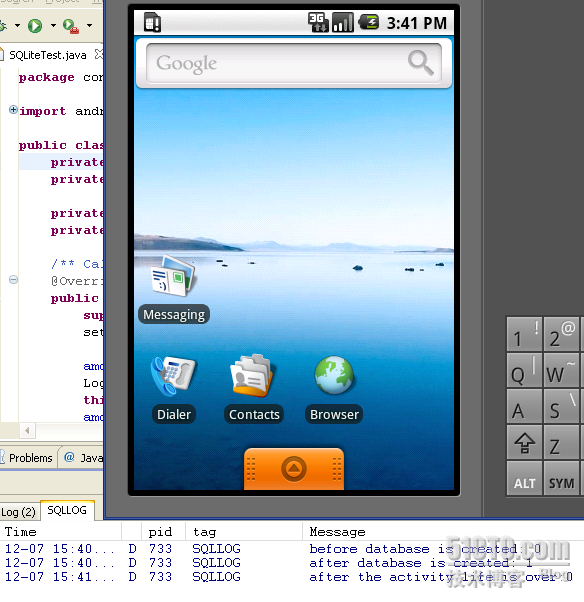Select the 'after database is created' log row
This screenshot has height=602, width=584.
(292, 563)
